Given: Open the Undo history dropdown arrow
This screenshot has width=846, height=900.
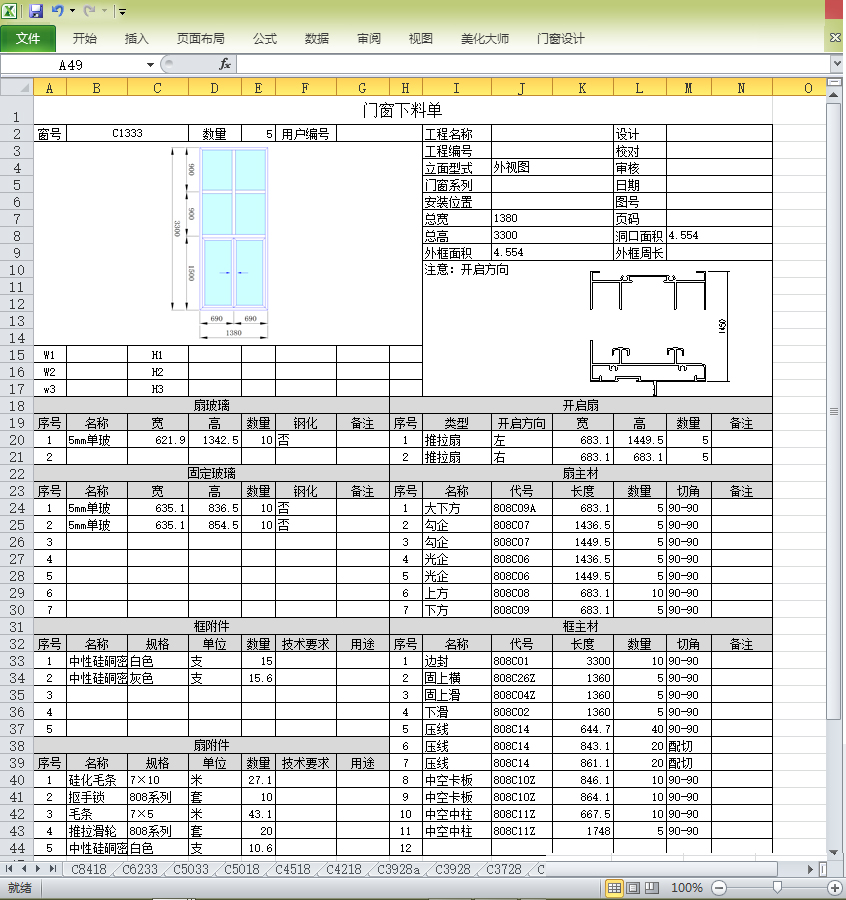Looking at the screenshot, I should tap(72, 11).
